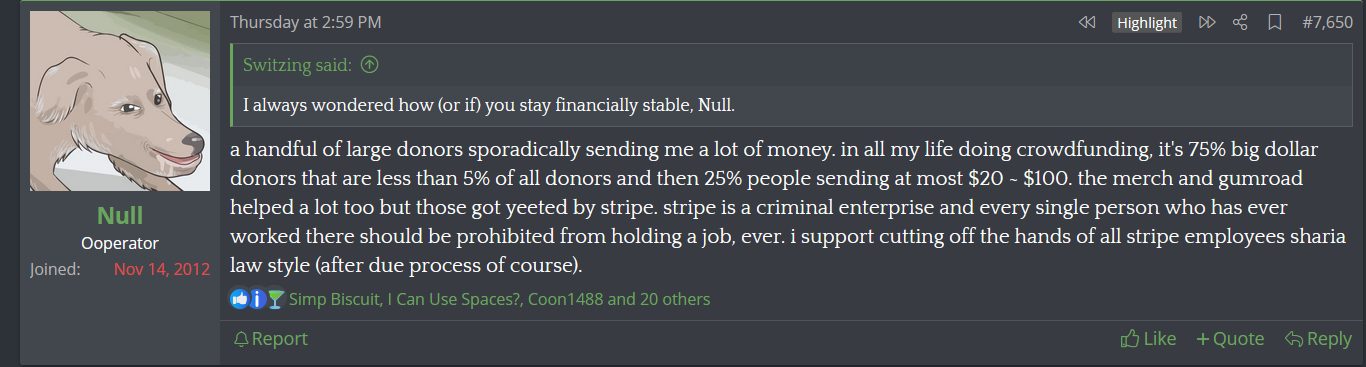The width and height of the screenshot is (1366, 367).
Task: Click the blue thumbs-up reaction icon
Action: click(239, 299)
